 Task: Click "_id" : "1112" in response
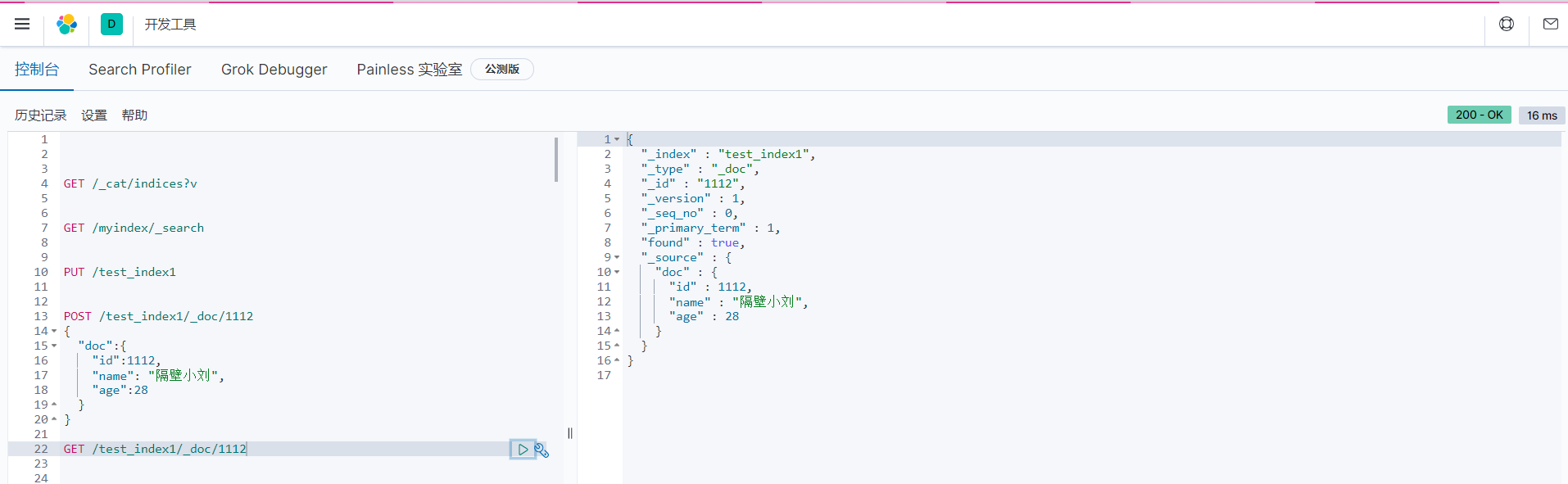click(692, 183)
